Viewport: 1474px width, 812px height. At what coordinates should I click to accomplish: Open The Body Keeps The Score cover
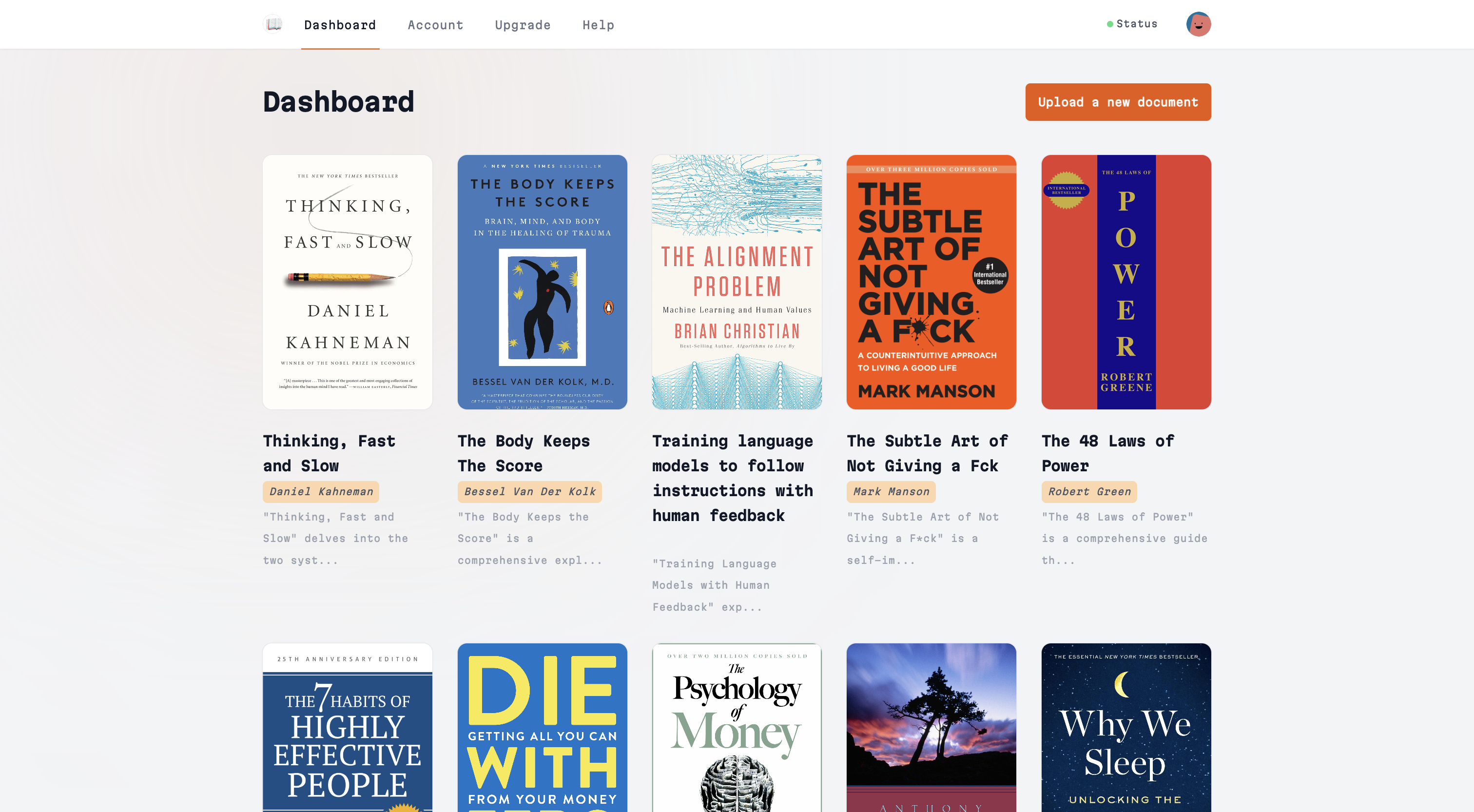coord(542,282)
